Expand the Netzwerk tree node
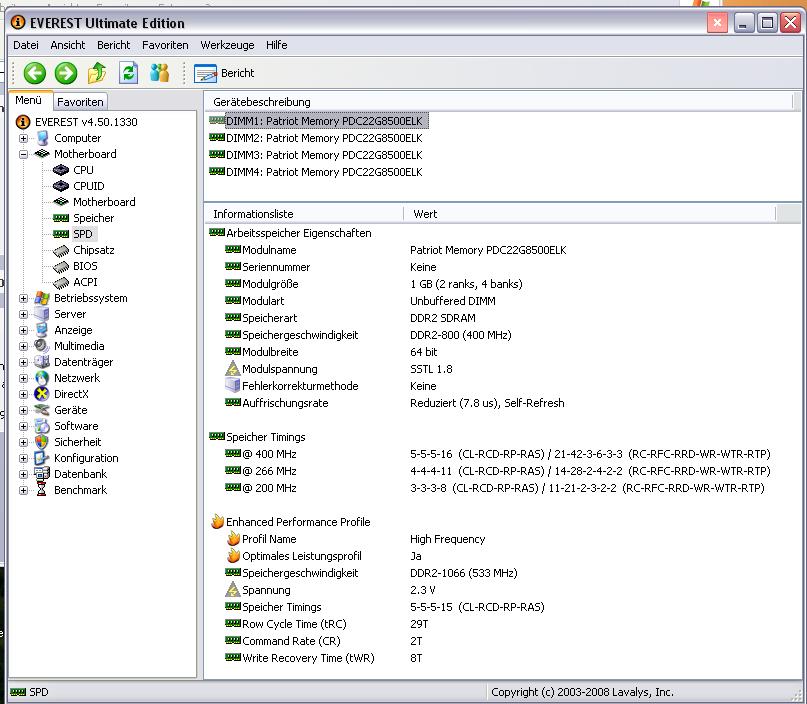Image resolution: width=807 pixels, height=704 pixels. (23, 378)
